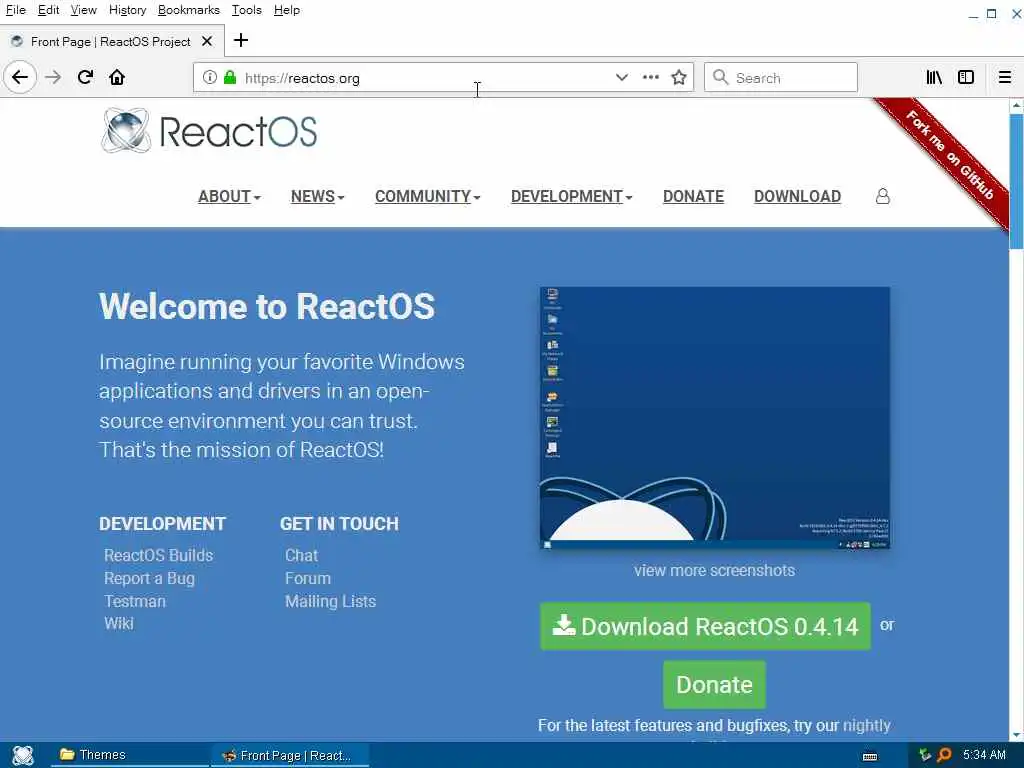
Task: Open the Bookmarks menu
Action: pyautogui.click(x=189, y=10)
